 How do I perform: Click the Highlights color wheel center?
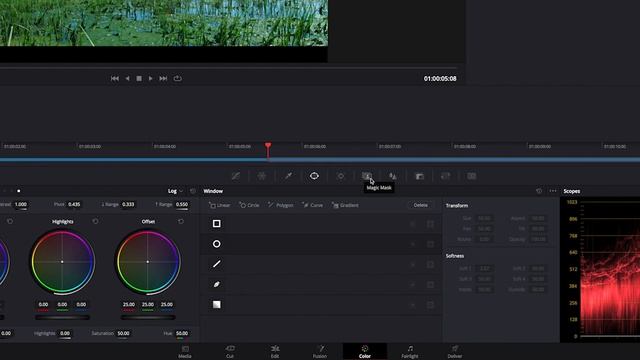point(62,262)
